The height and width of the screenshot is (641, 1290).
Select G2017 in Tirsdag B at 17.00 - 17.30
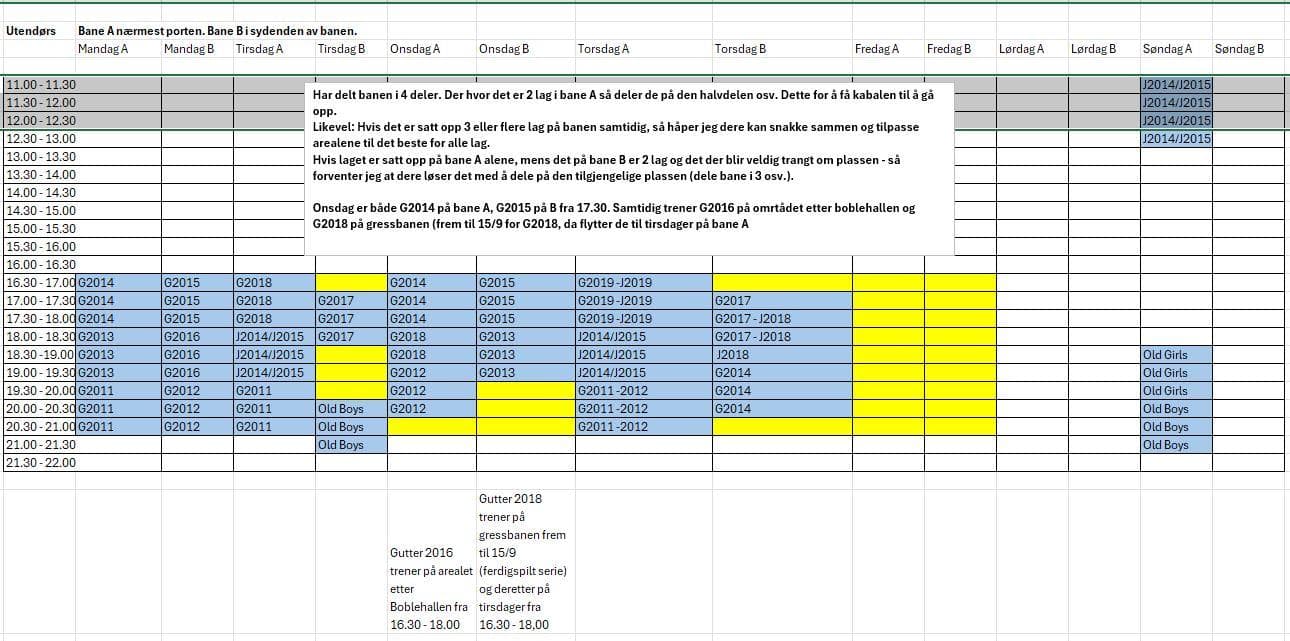pos(351,301)
